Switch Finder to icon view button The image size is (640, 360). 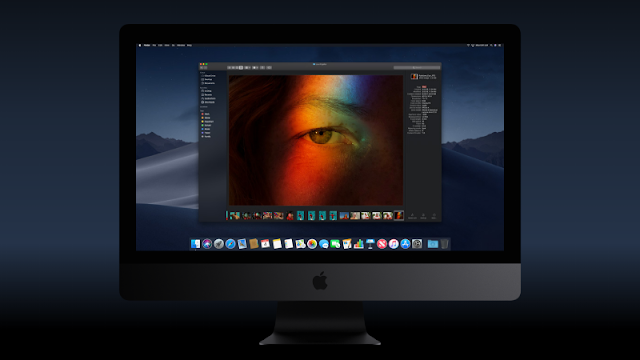229,68
